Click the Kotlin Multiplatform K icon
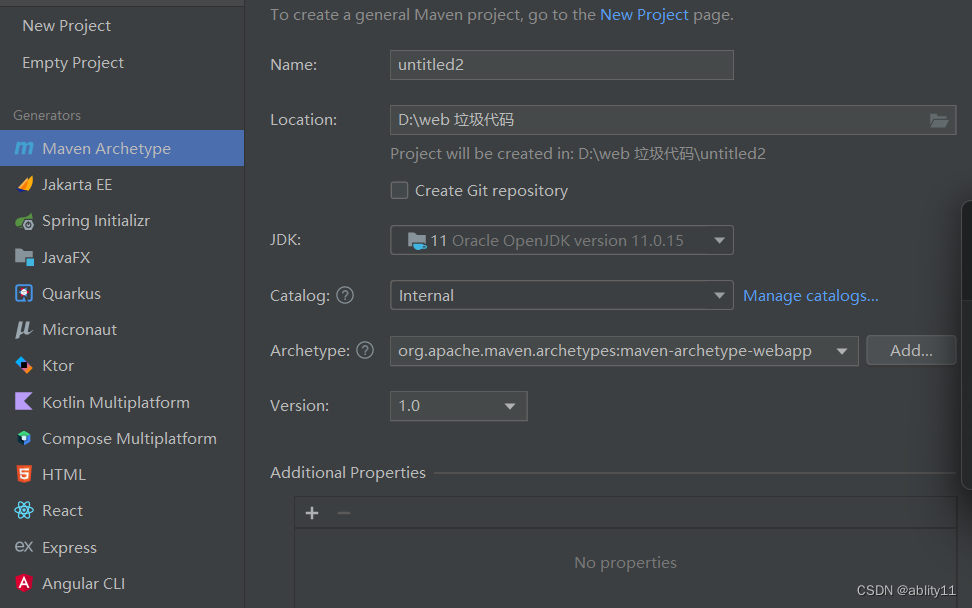Image resolution: width=972 pixels, height=608 pixels. (x=24, y=402)
